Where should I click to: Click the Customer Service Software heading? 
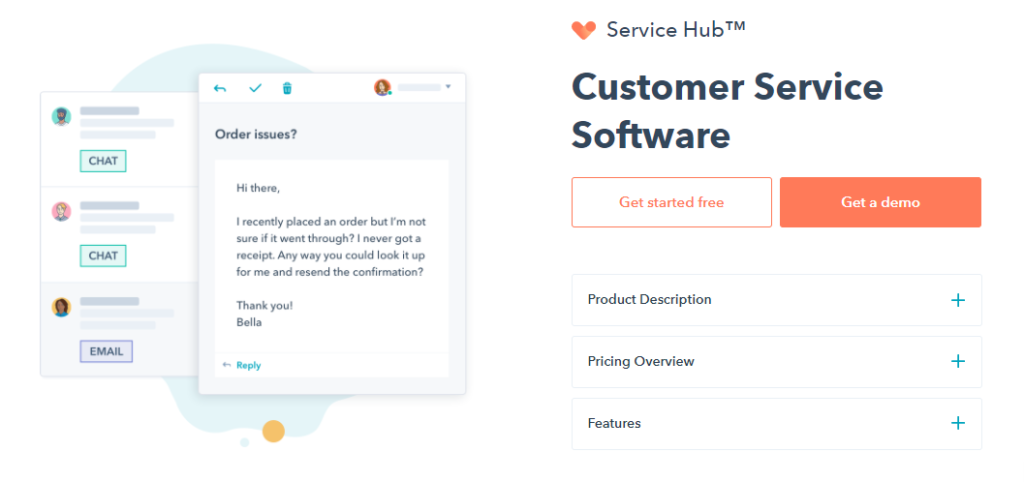[x=727, y=111]
